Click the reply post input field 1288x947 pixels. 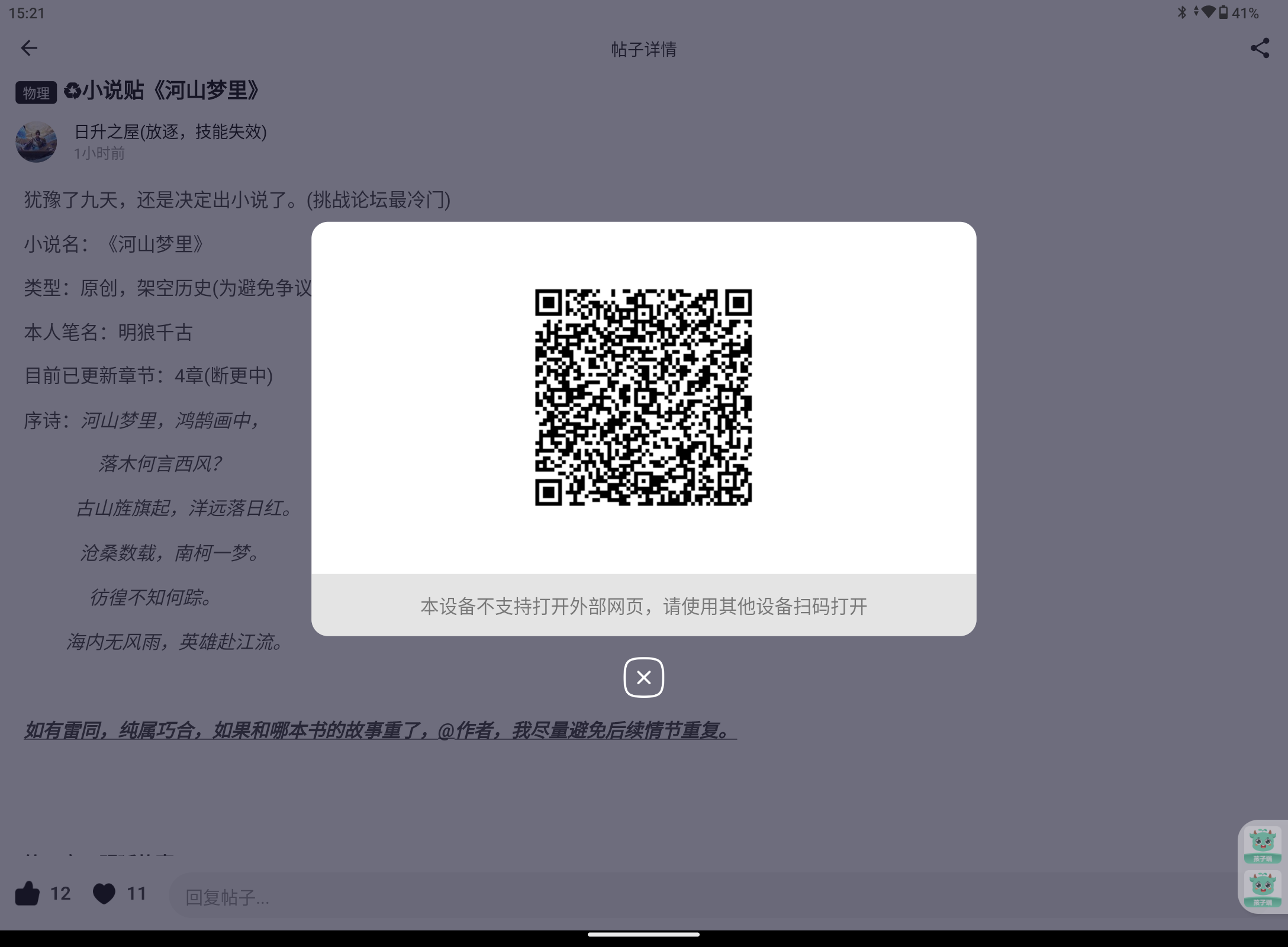point(704,897)
